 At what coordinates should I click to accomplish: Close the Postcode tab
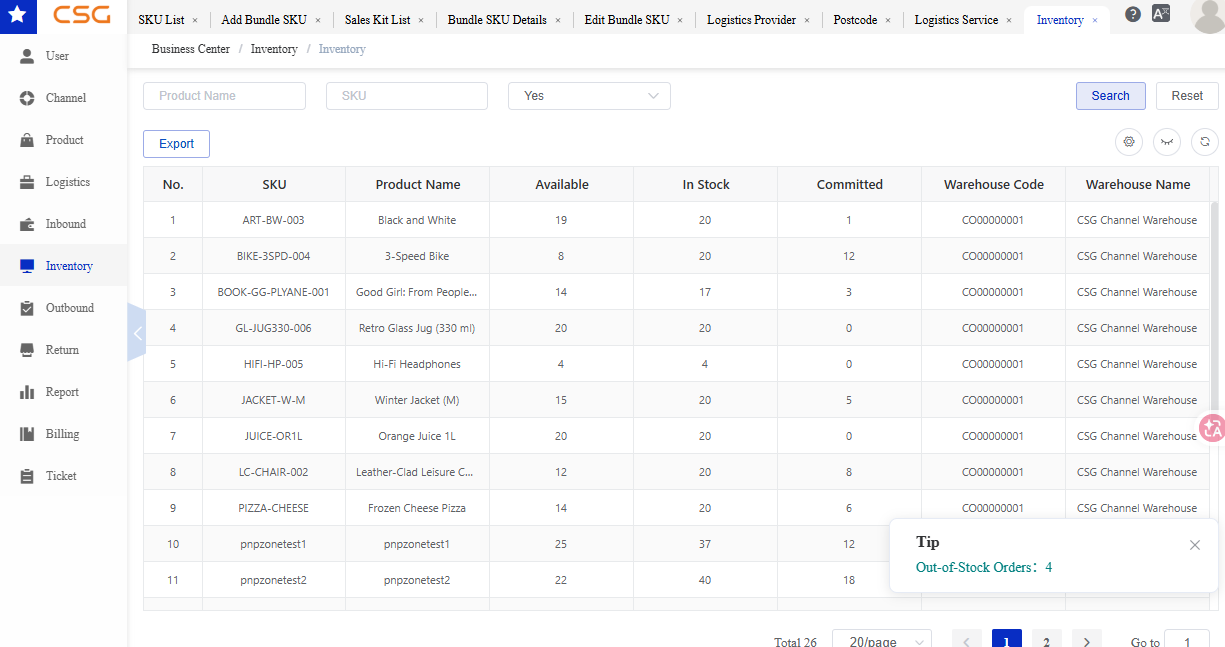pos(888,20)
